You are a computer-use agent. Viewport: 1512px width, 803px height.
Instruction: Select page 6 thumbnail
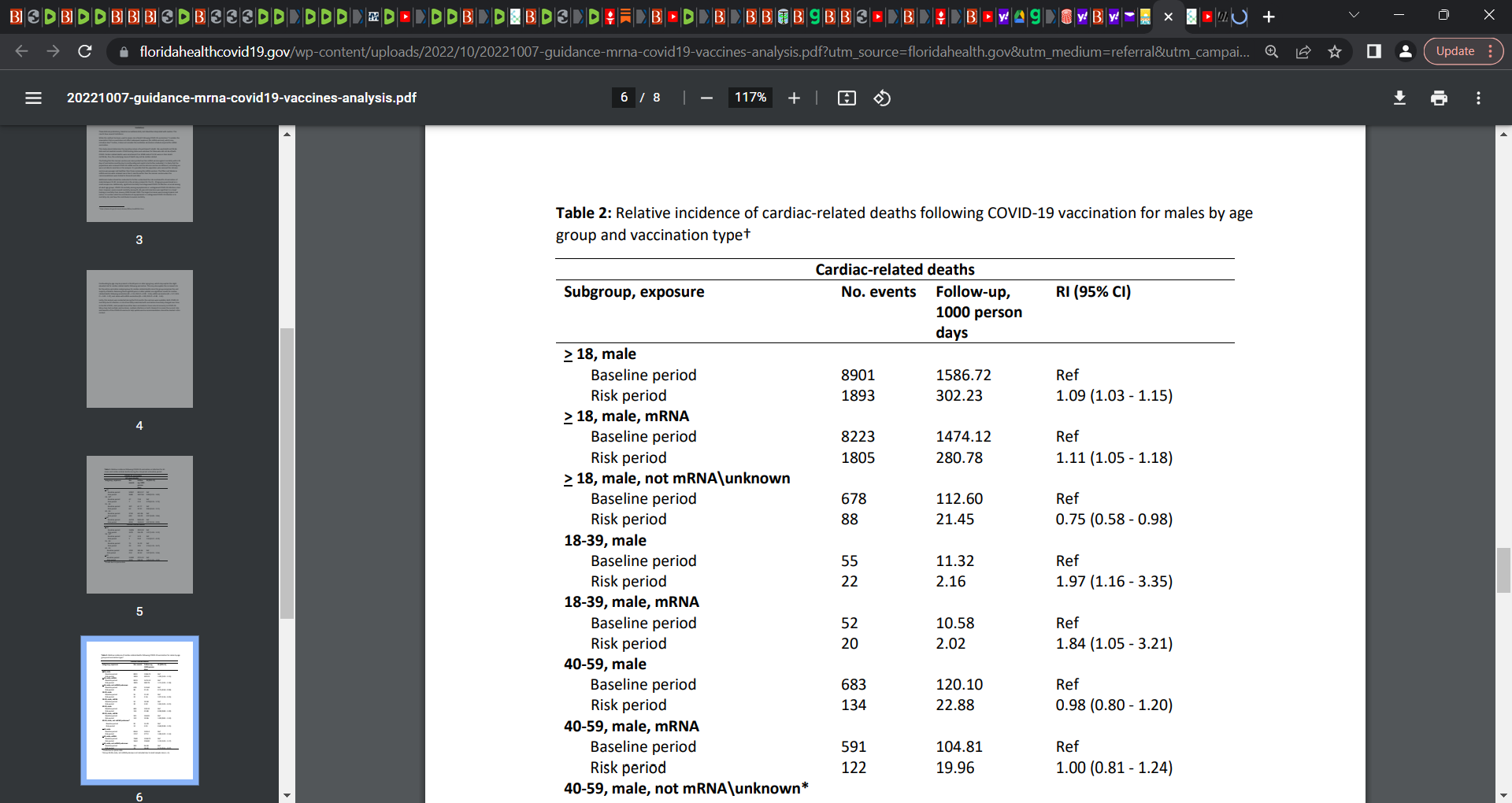click(x=139, y=710)
